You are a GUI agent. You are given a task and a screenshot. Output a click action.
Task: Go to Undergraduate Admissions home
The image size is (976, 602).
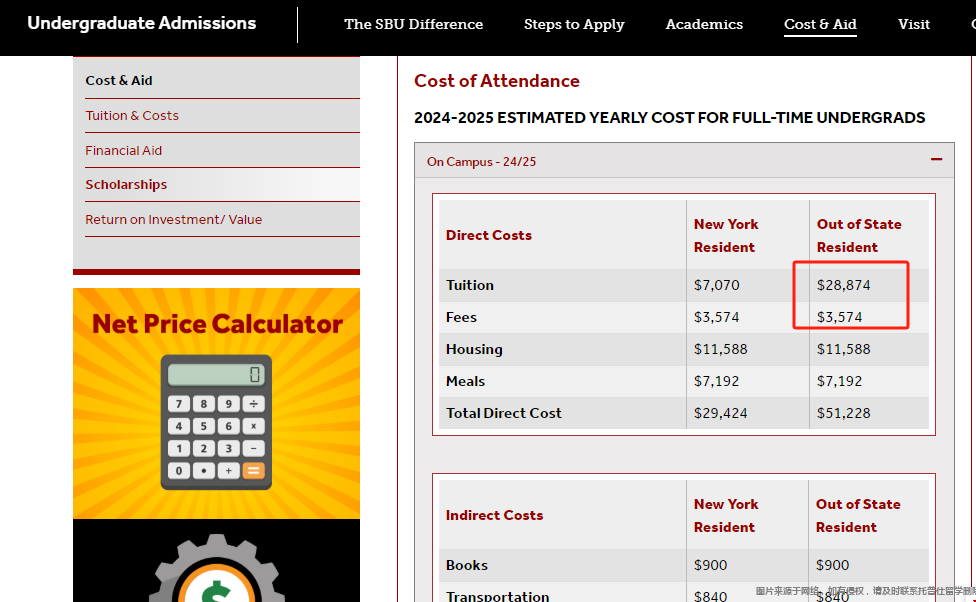coord(142,23)
